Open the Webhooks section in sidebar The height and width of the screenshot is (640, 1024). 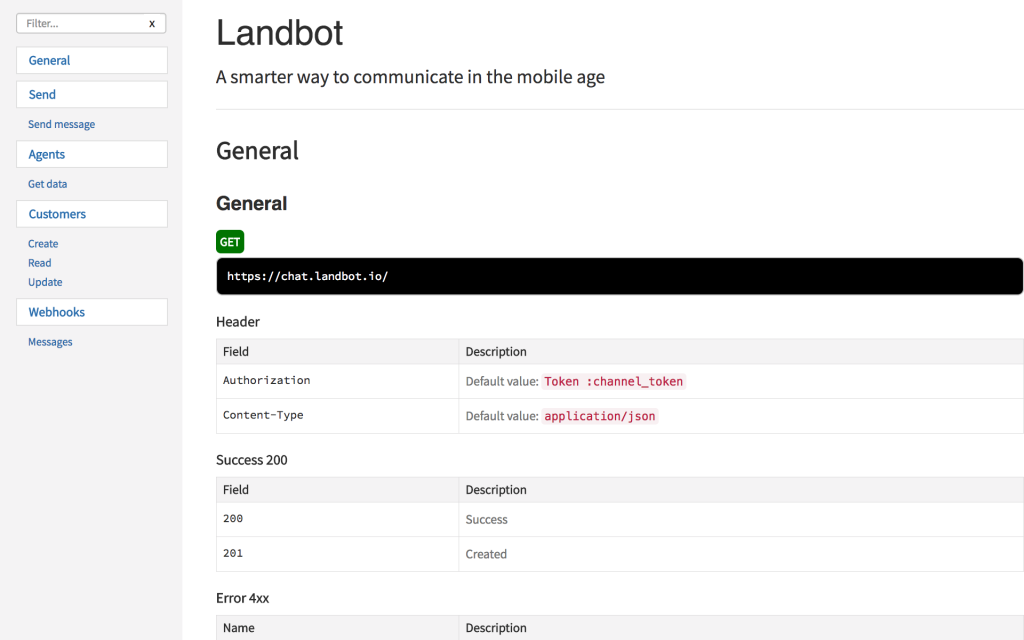pyautogui.click(x=91, y=312)
